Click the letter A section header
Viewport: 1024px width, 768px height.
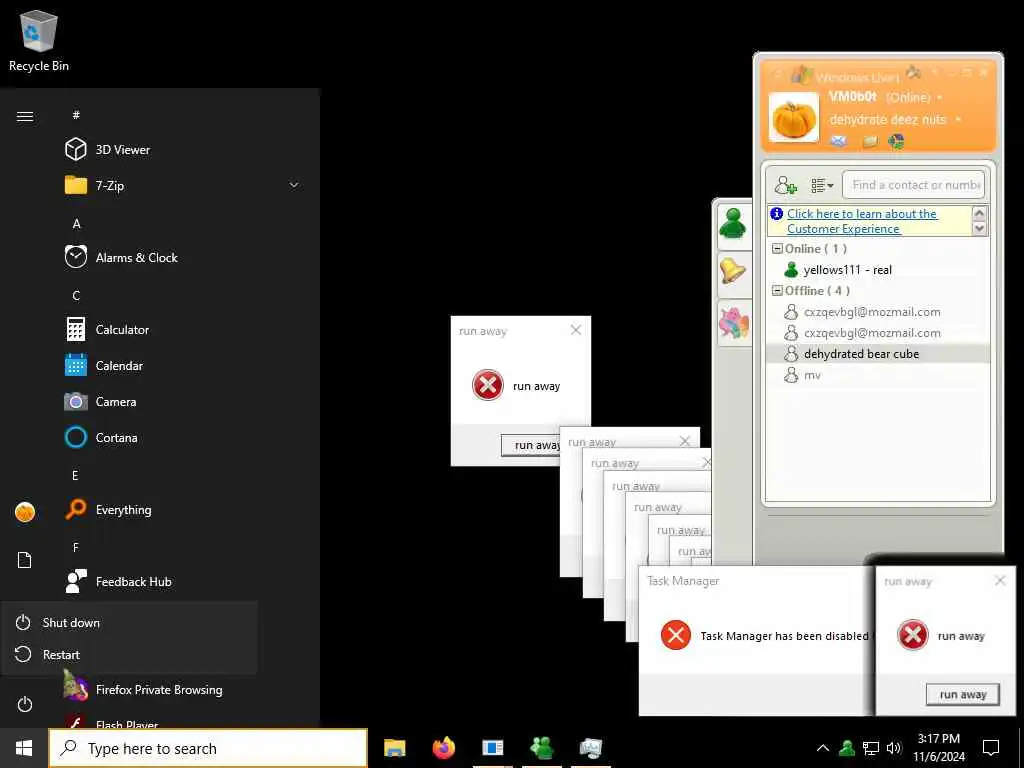click(x=76, y=223)
